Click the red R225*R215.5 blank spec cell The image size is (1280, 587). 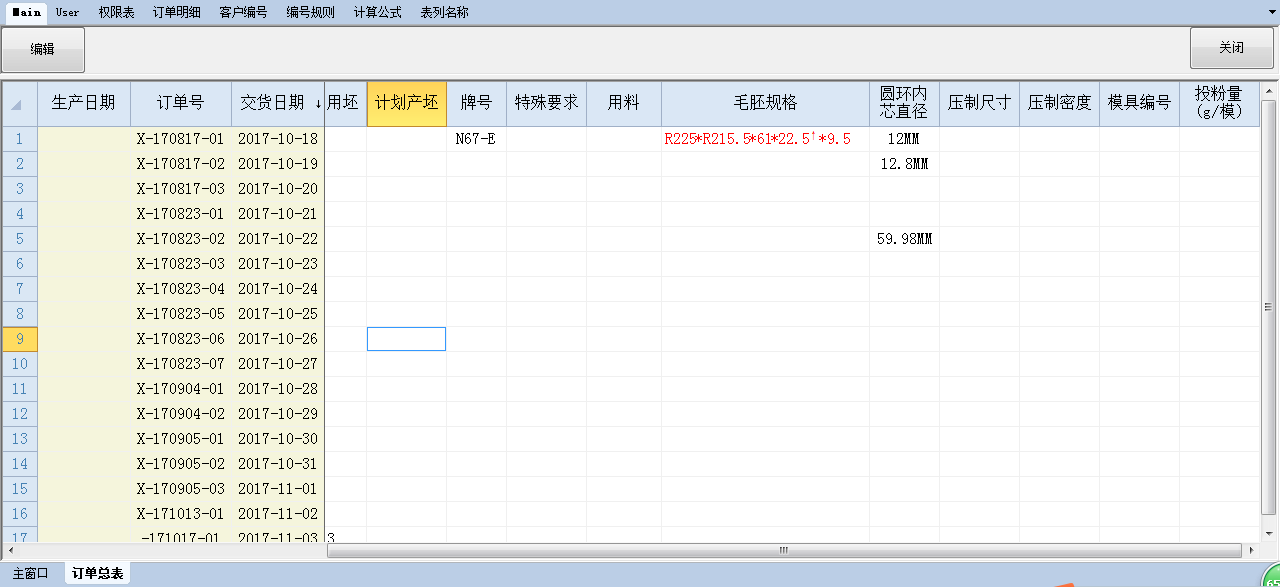point(765,139)
